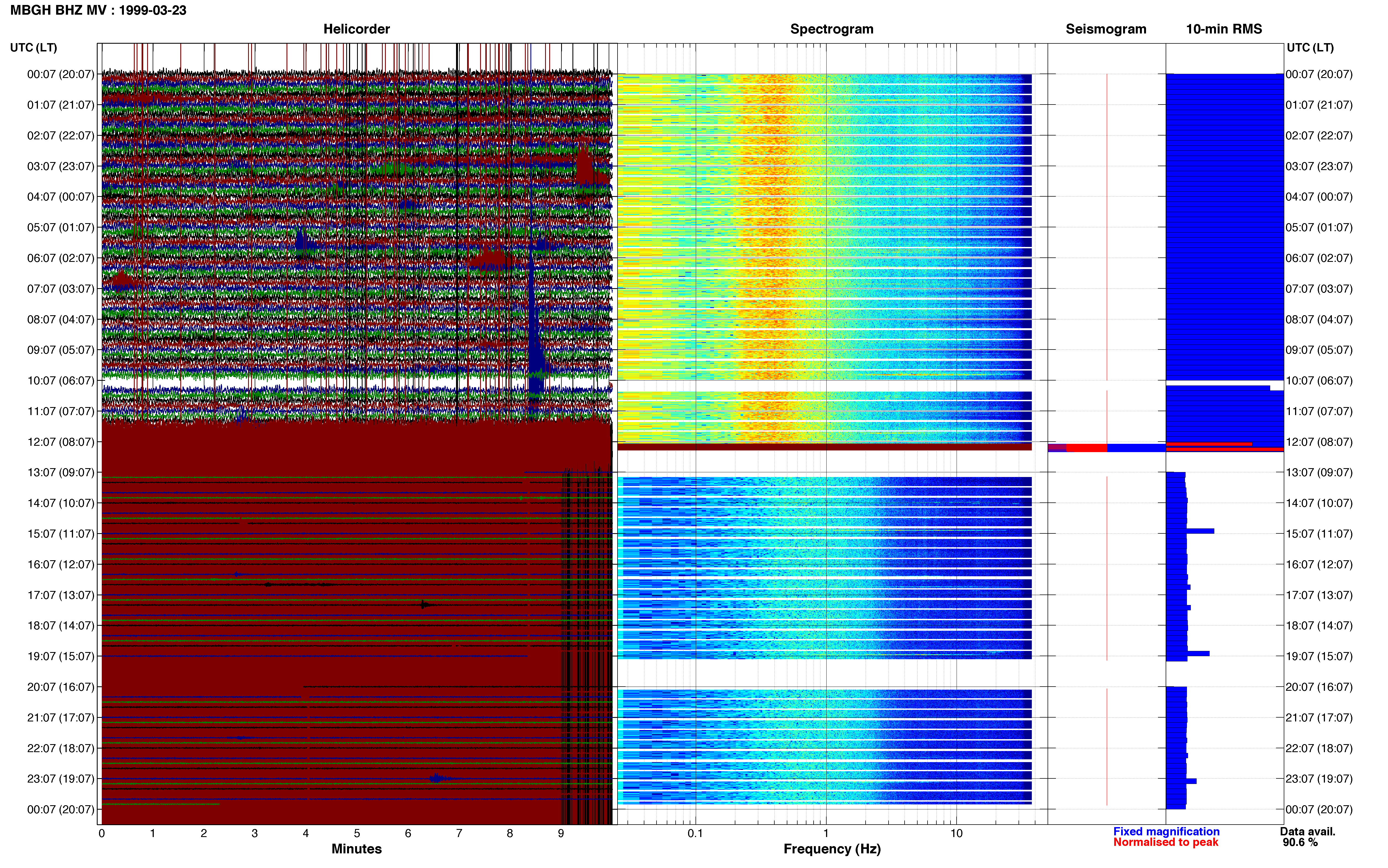1388x868 pixels.
Task: Click the dark red spectrogram band at 12:07
Action: (x=824, y=447)
